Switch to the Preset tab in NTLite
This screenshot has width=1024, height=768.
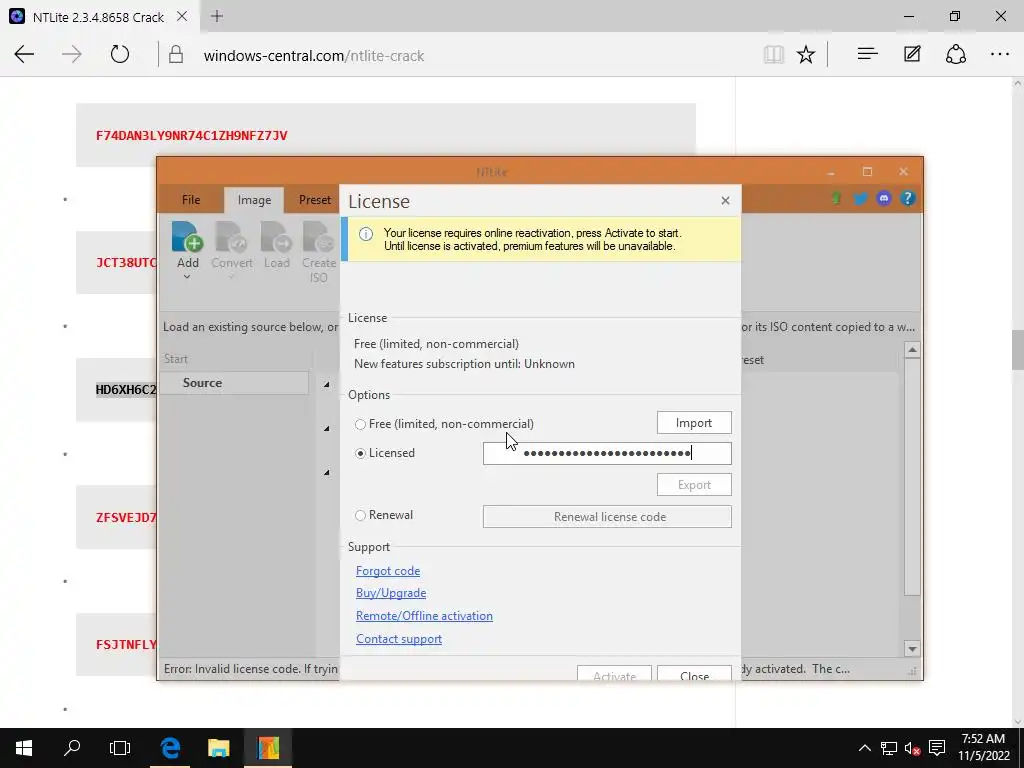(315, 200)
